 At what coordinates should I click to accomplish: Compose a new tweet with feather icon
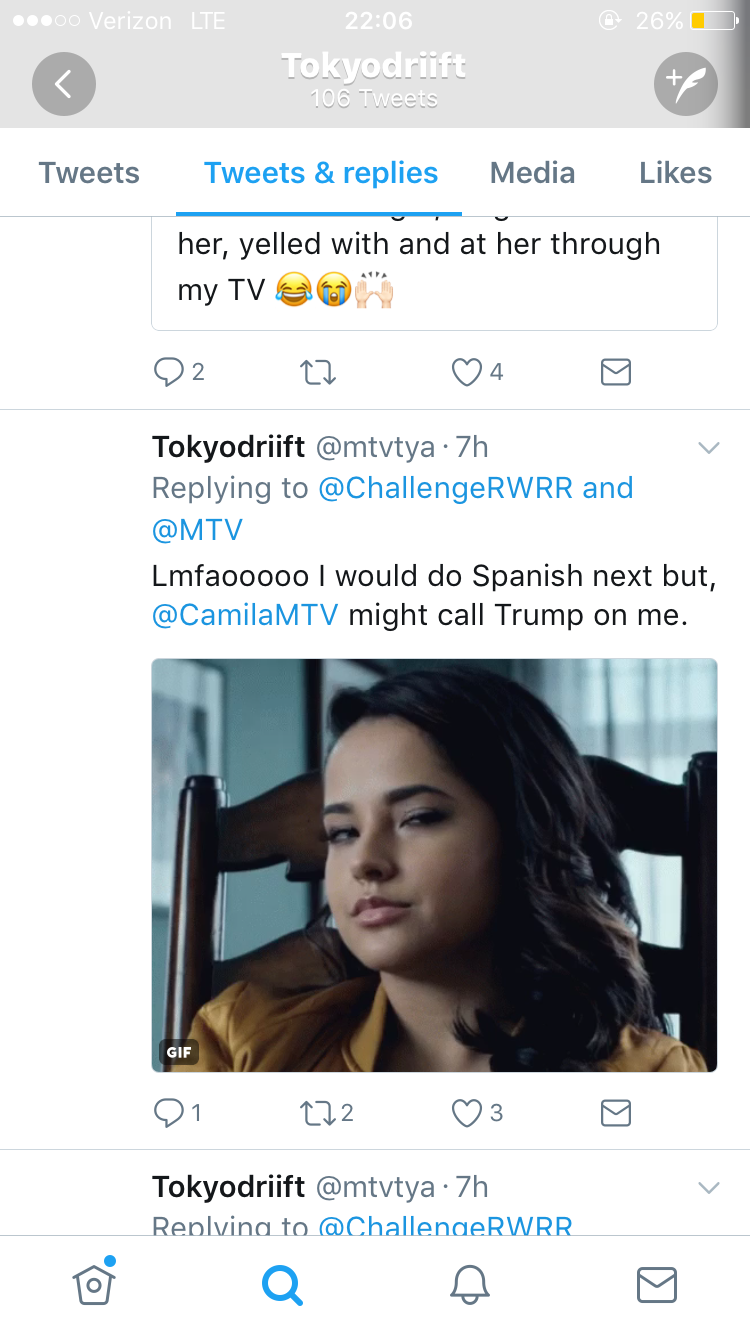[686, 84]
